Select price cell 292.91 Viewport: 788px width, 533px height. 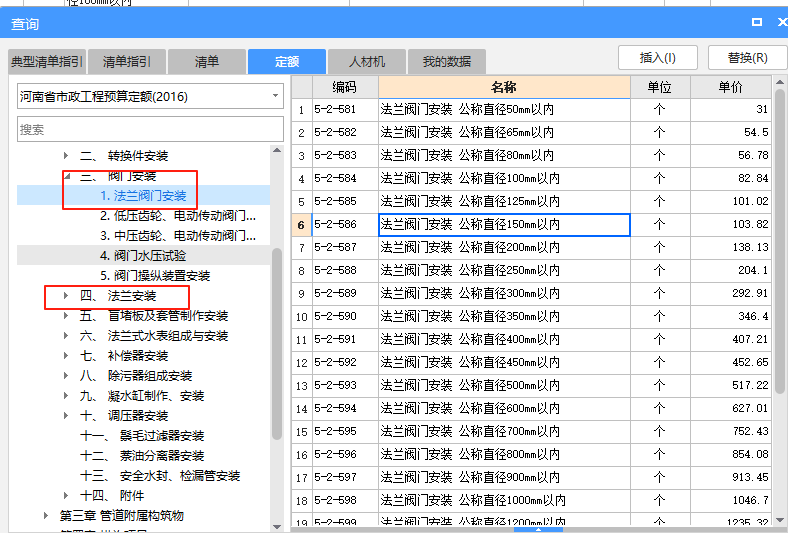730,293
